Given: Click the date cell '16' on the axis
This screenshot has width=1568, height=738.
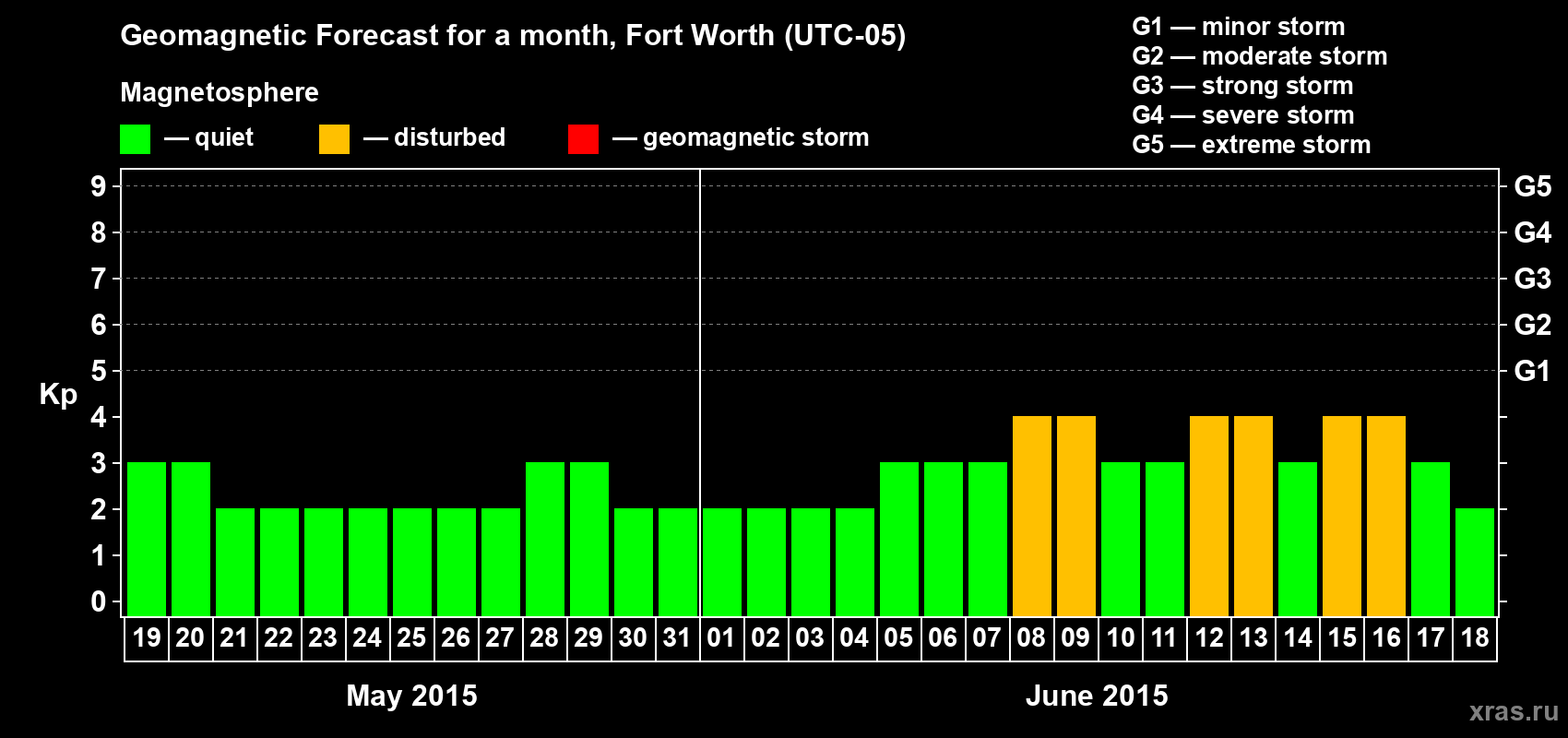Looking at the screenshot, I should [x=1386, y=638].
